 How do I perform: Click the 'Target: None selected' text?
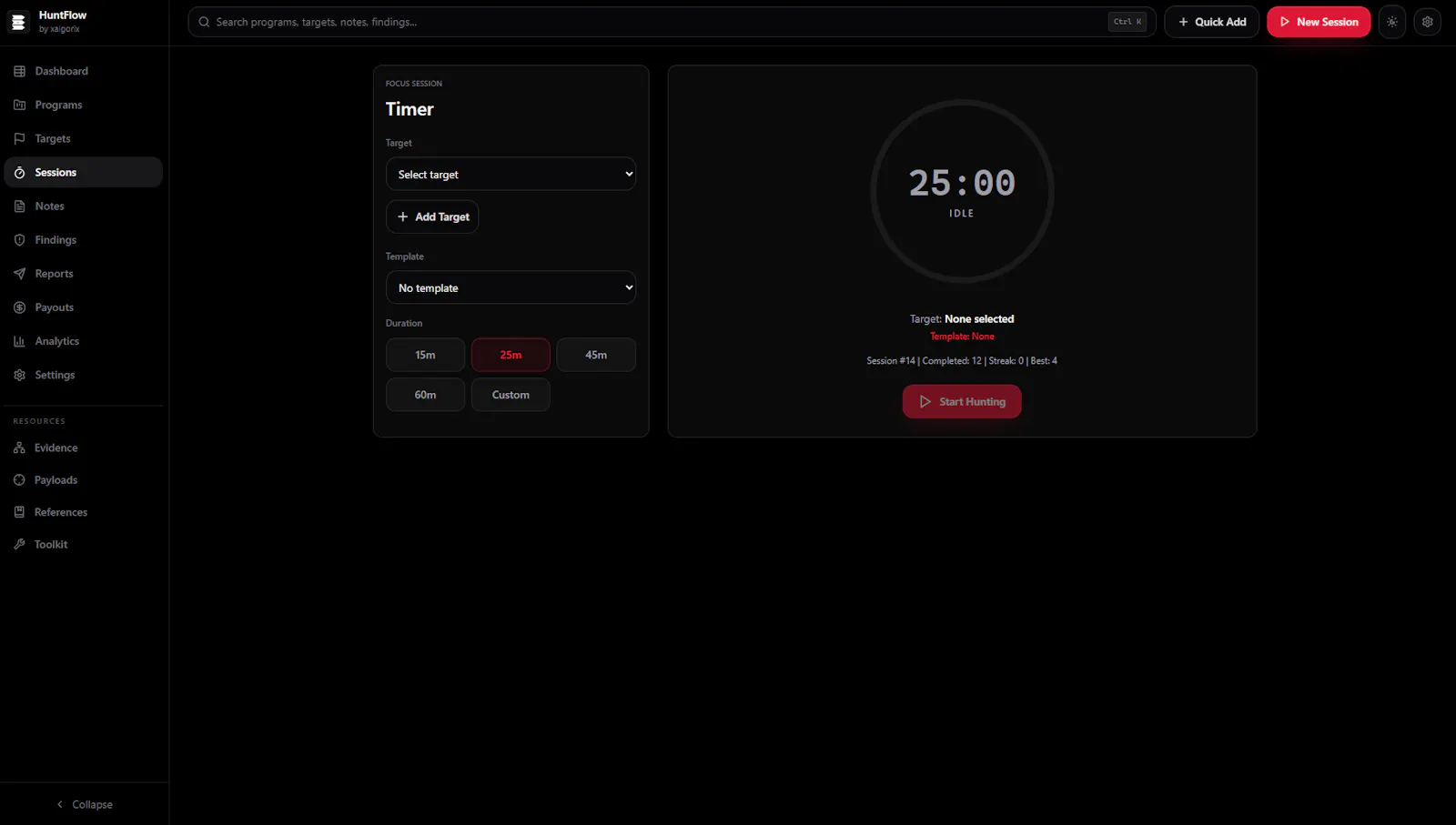[x=962, y=319]
